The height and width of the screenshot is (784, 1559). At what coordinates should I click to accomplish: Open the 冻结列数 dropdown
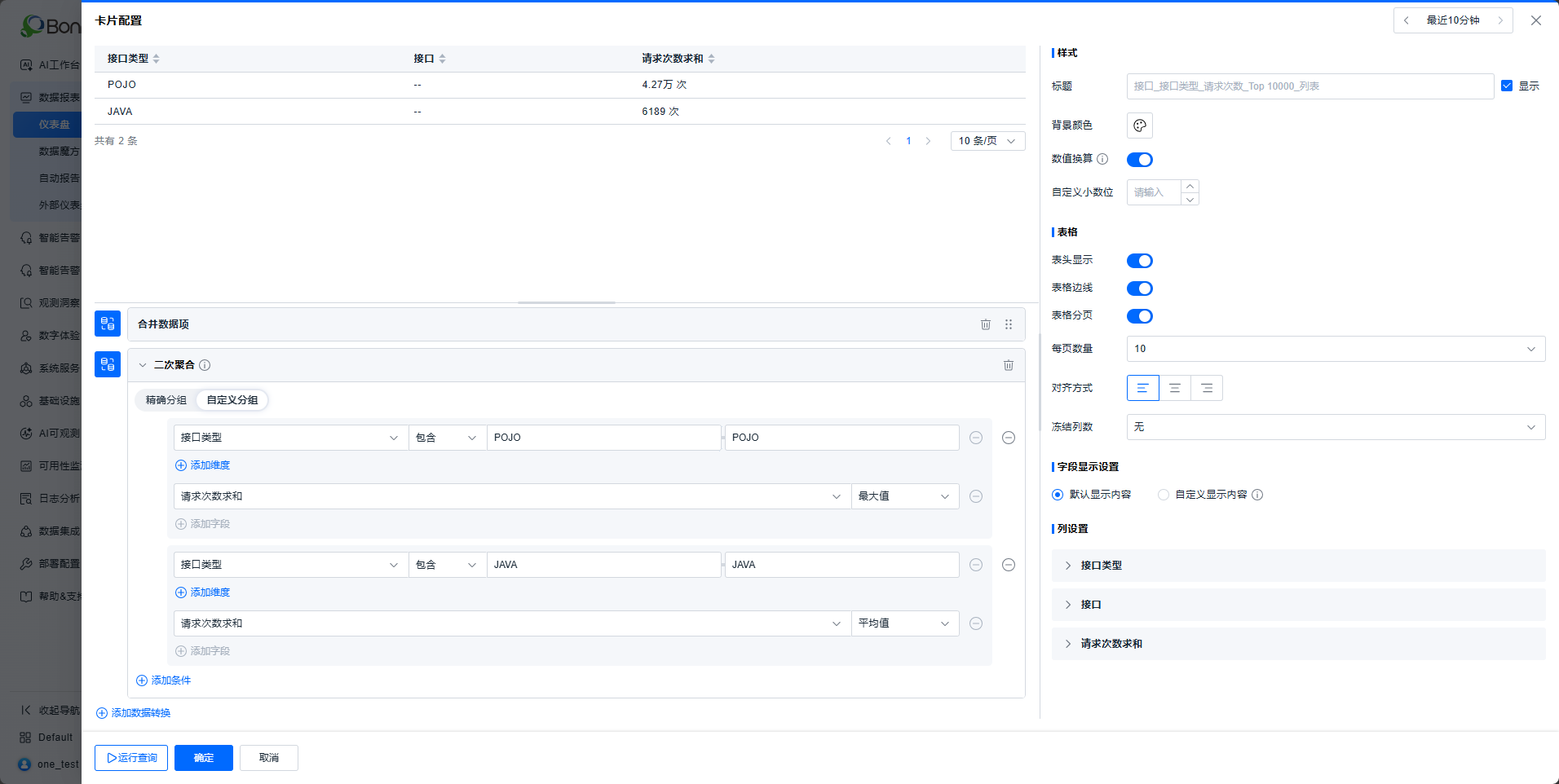(1336, 427)
